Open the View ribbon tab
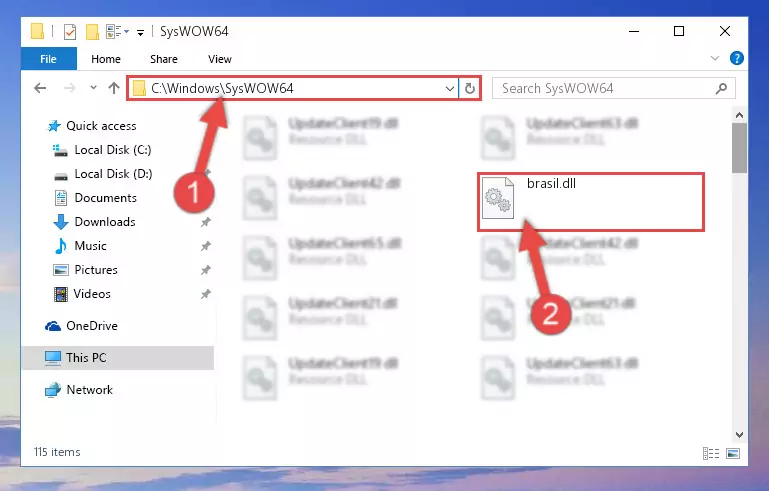769x491 pixels. coord(220,59)
